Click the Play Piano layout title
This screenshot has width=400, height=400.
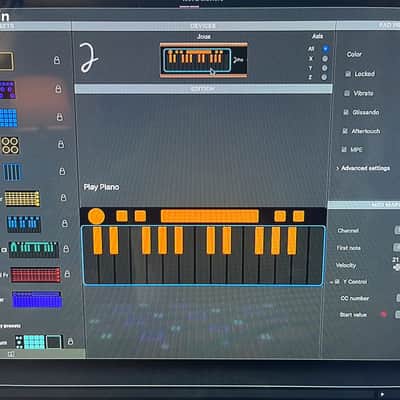(x=101, y=187)
